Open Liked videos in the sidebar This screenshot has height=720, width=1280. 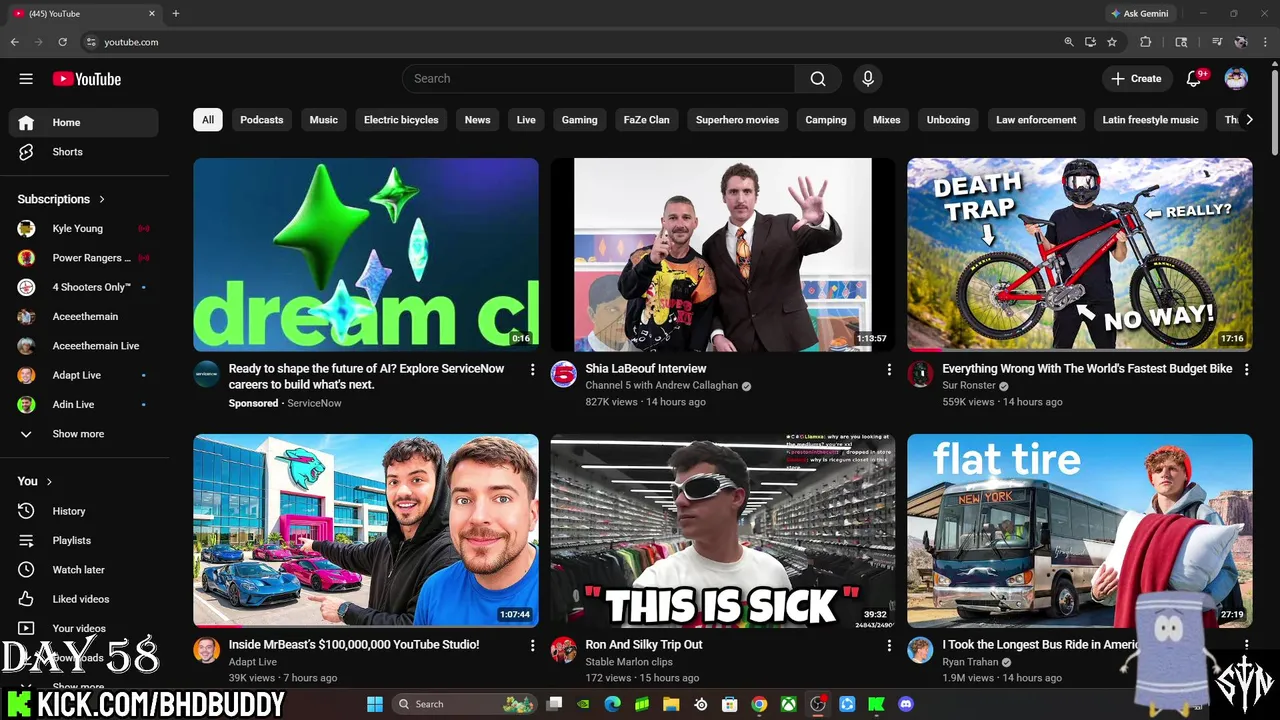coord(84,599)
